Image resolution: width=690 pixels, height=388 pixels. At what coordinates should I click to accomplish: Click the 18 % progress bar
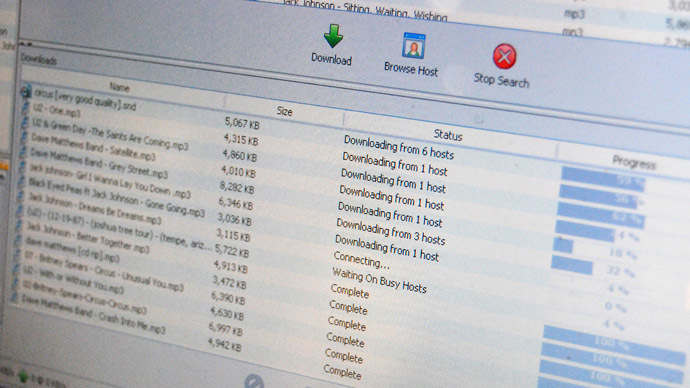coord(563,245)
